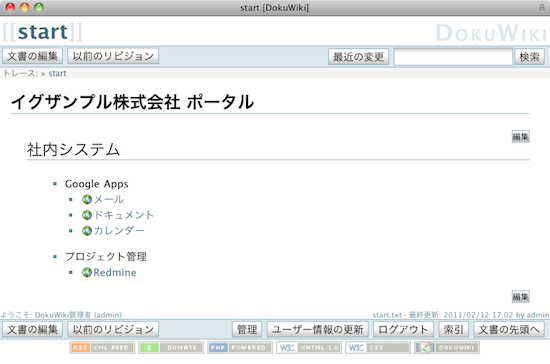Open the 管理 admin page
The height and width of the screenshot is (364, 550).
point(247,330)
